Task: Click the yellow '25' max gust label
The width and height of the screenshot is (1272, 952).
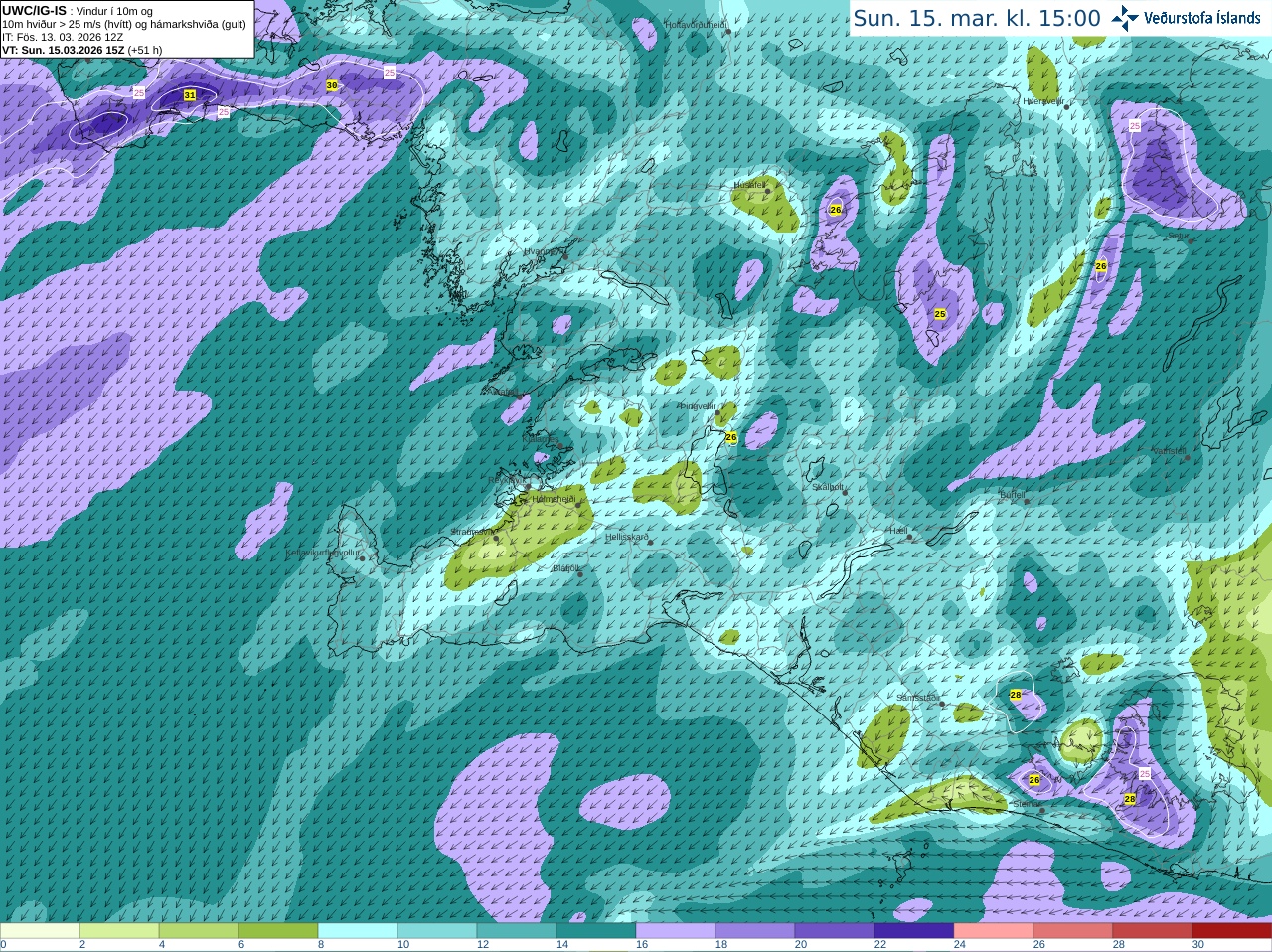Action: 940,314
